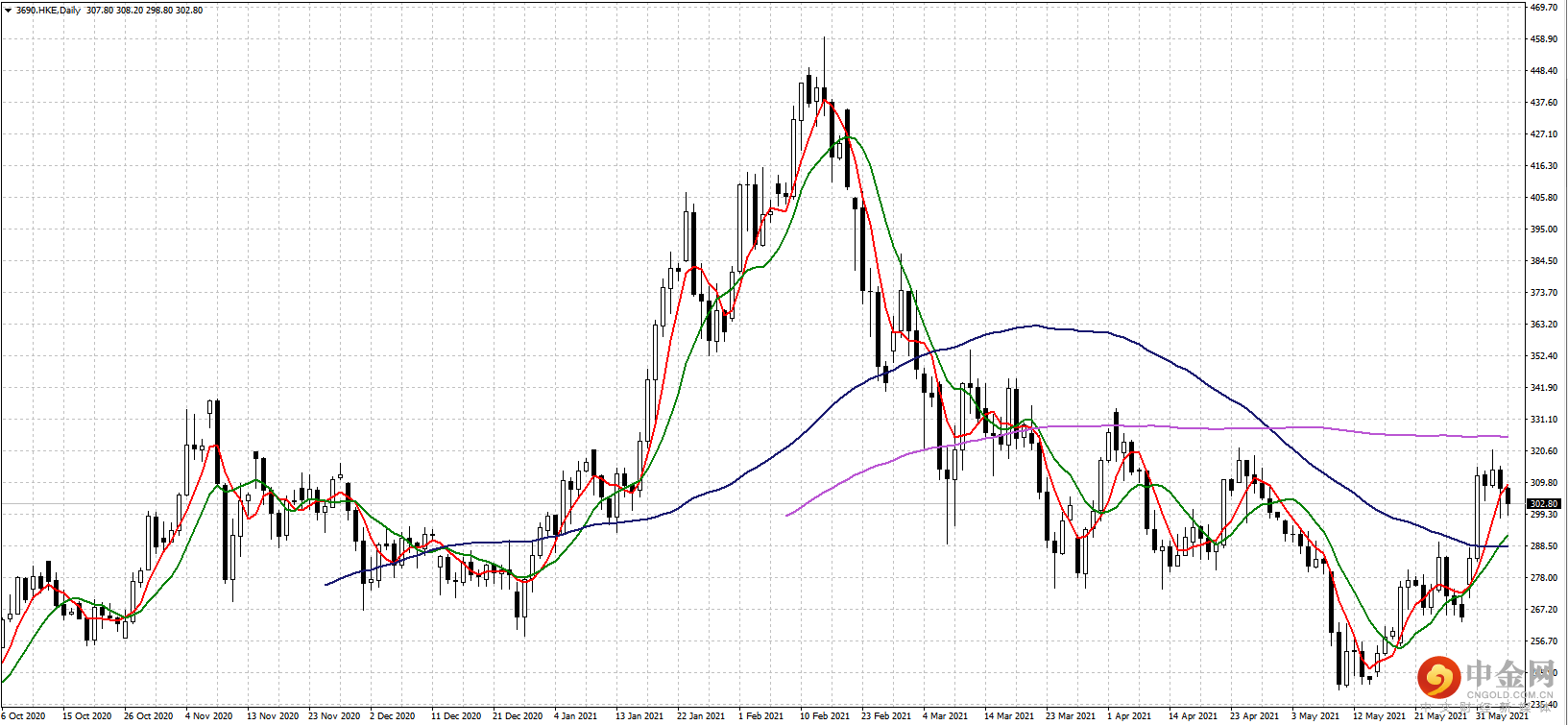The height and width of the screenshot is (725, 1568).
Task: Click the 14 Apr 2021 date label
Action: (1193, 716)
